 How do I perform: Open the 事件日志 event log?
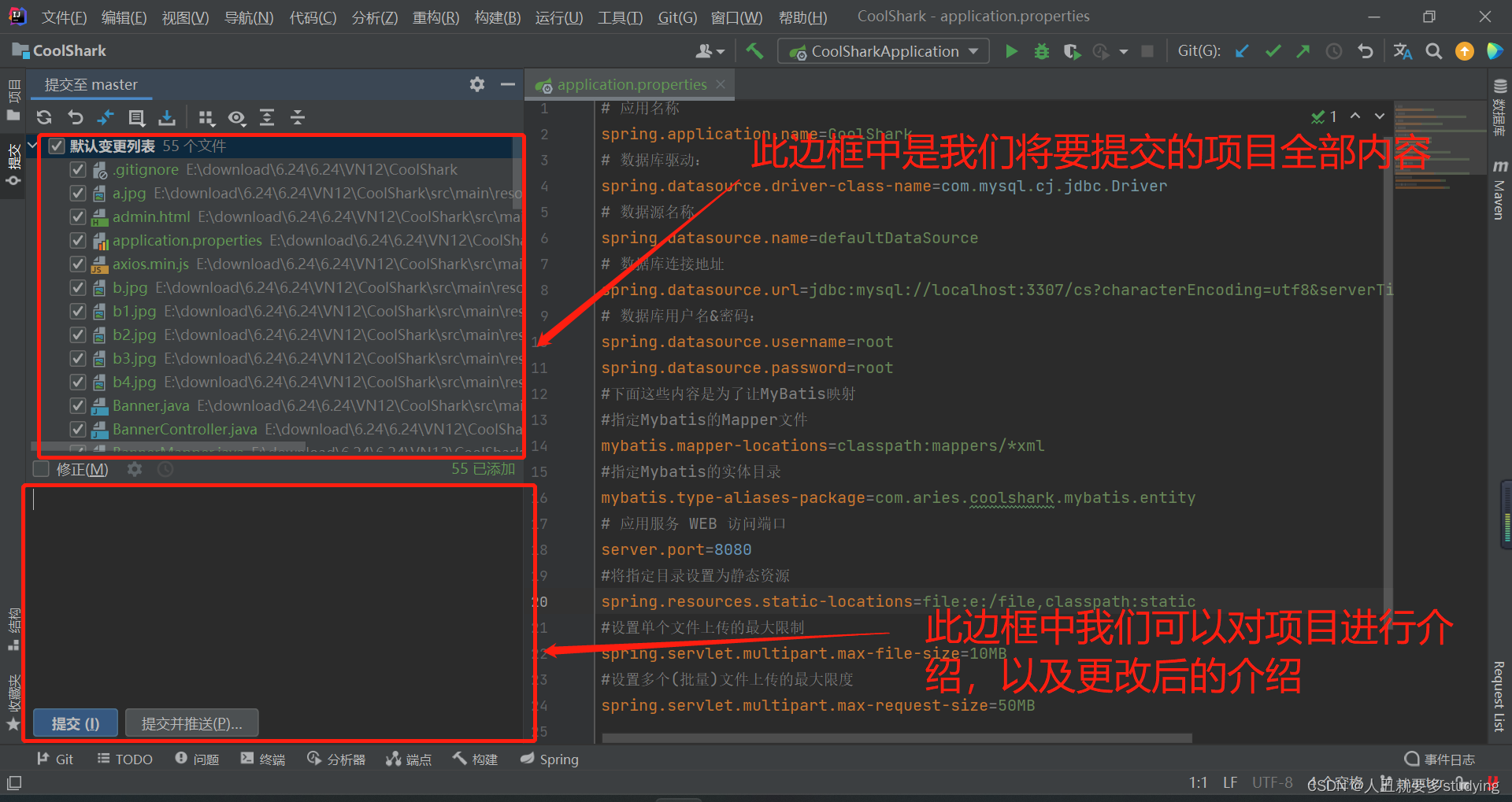coord(1440,759)
